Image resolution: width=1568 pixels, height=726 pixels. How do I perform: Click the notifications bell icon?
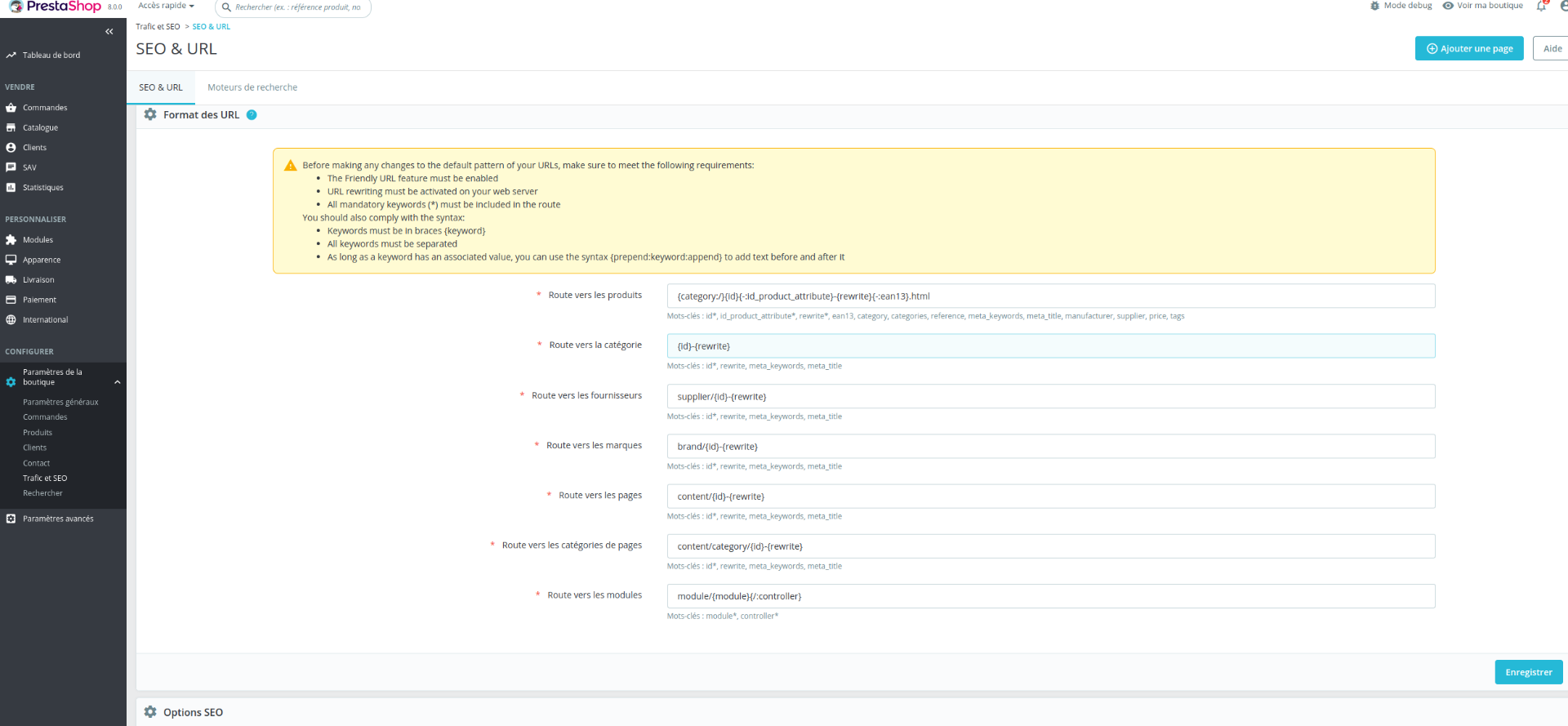click(1541, 6)
